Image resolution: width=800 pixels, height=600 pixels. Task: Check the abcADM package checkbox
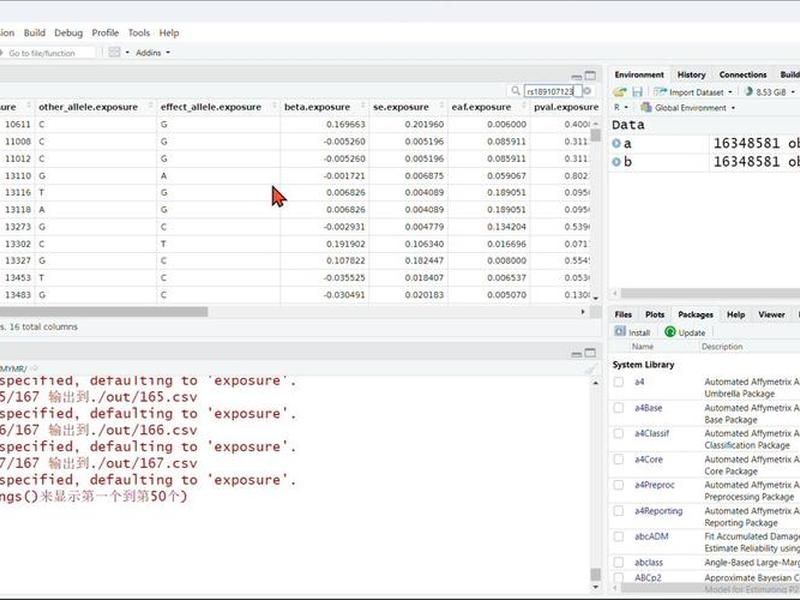[x=618, y=536]
